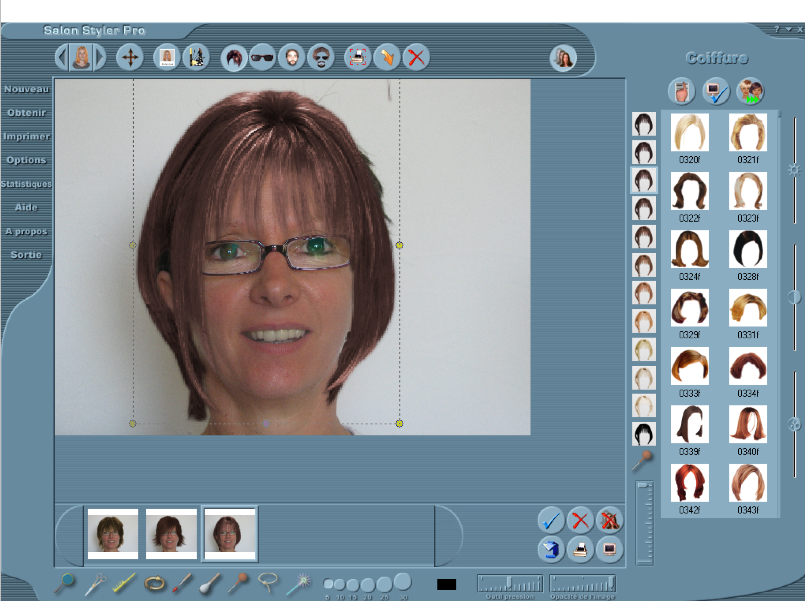Select the magnifying glass zoom tool
Viewport: 805px width, 601px height.
tap(65, 583)
